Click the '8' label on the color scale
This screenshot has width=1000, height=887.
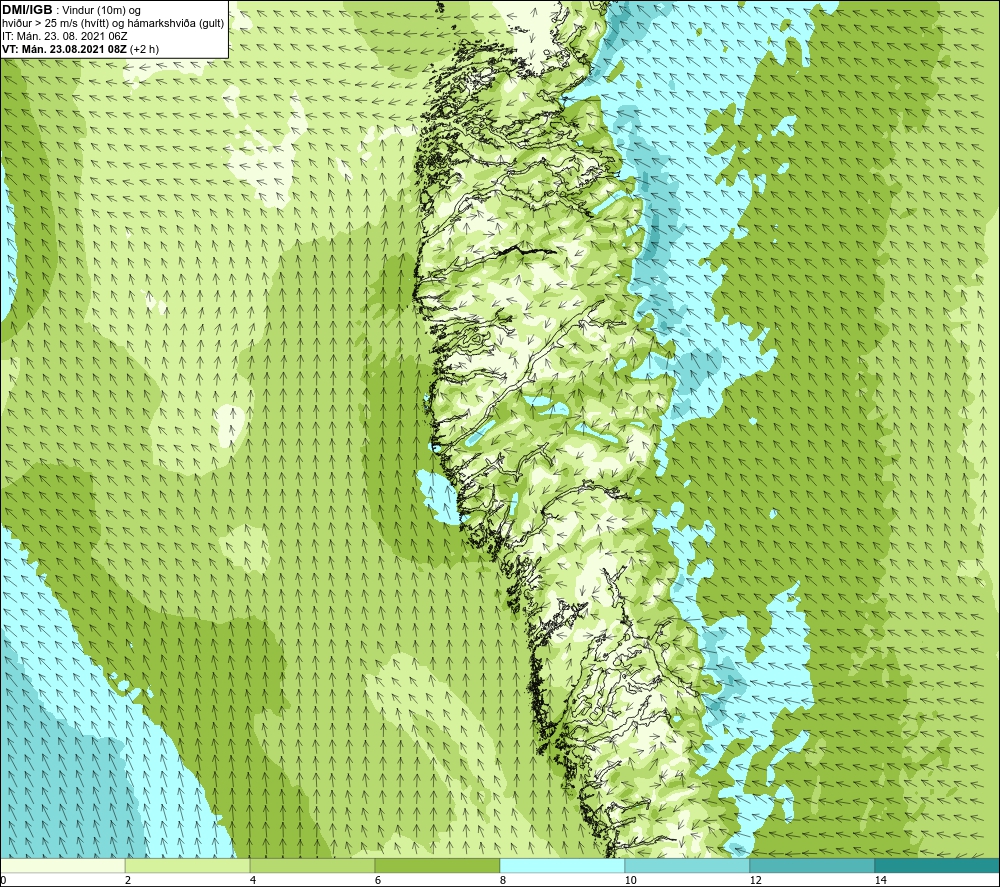(x=503, y=880)
